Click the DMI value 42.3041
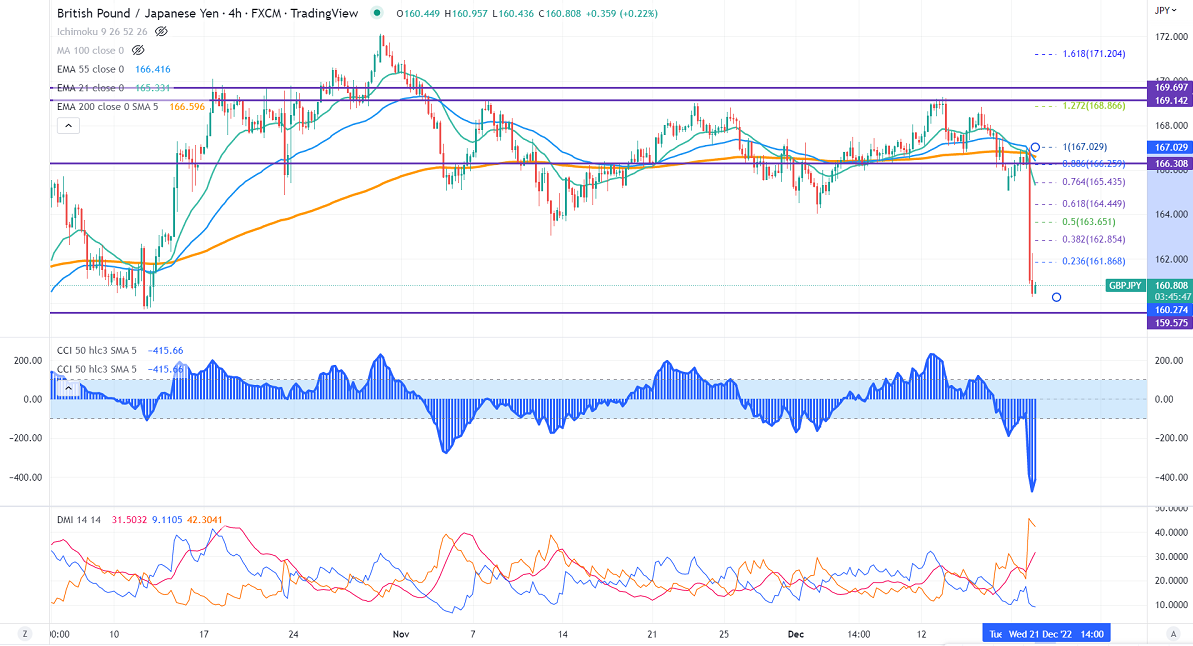This screenshot has width=1193, height=646. pyautogui.click(x=205, y=520)
